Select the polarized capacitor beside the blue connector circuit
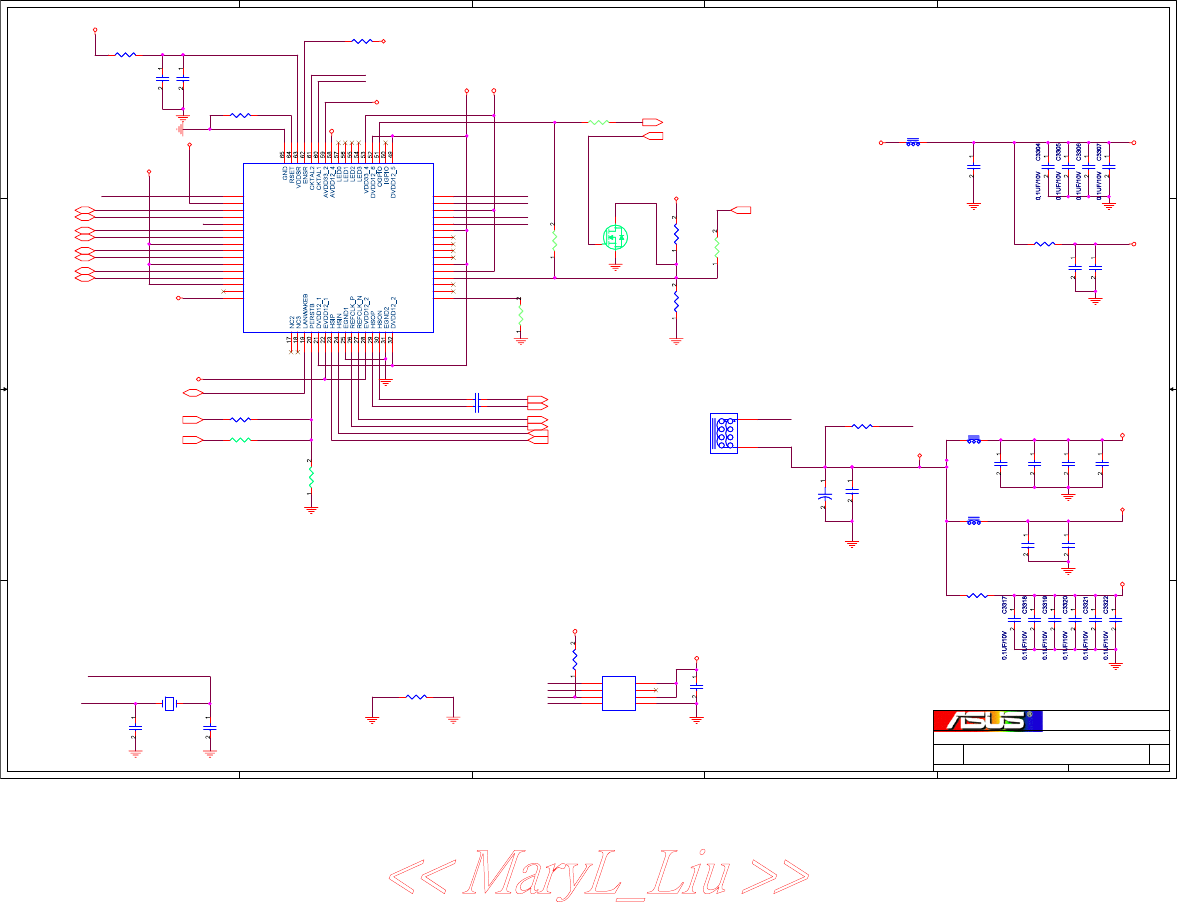The width and height of the screenshot is (1177, 902). click(x=824, y=495)
